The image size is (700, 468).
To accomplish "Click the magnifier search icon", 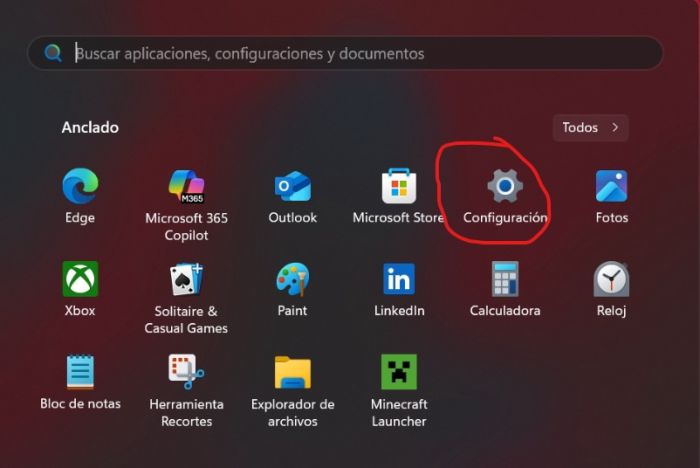I will click(x=53, y=54).
